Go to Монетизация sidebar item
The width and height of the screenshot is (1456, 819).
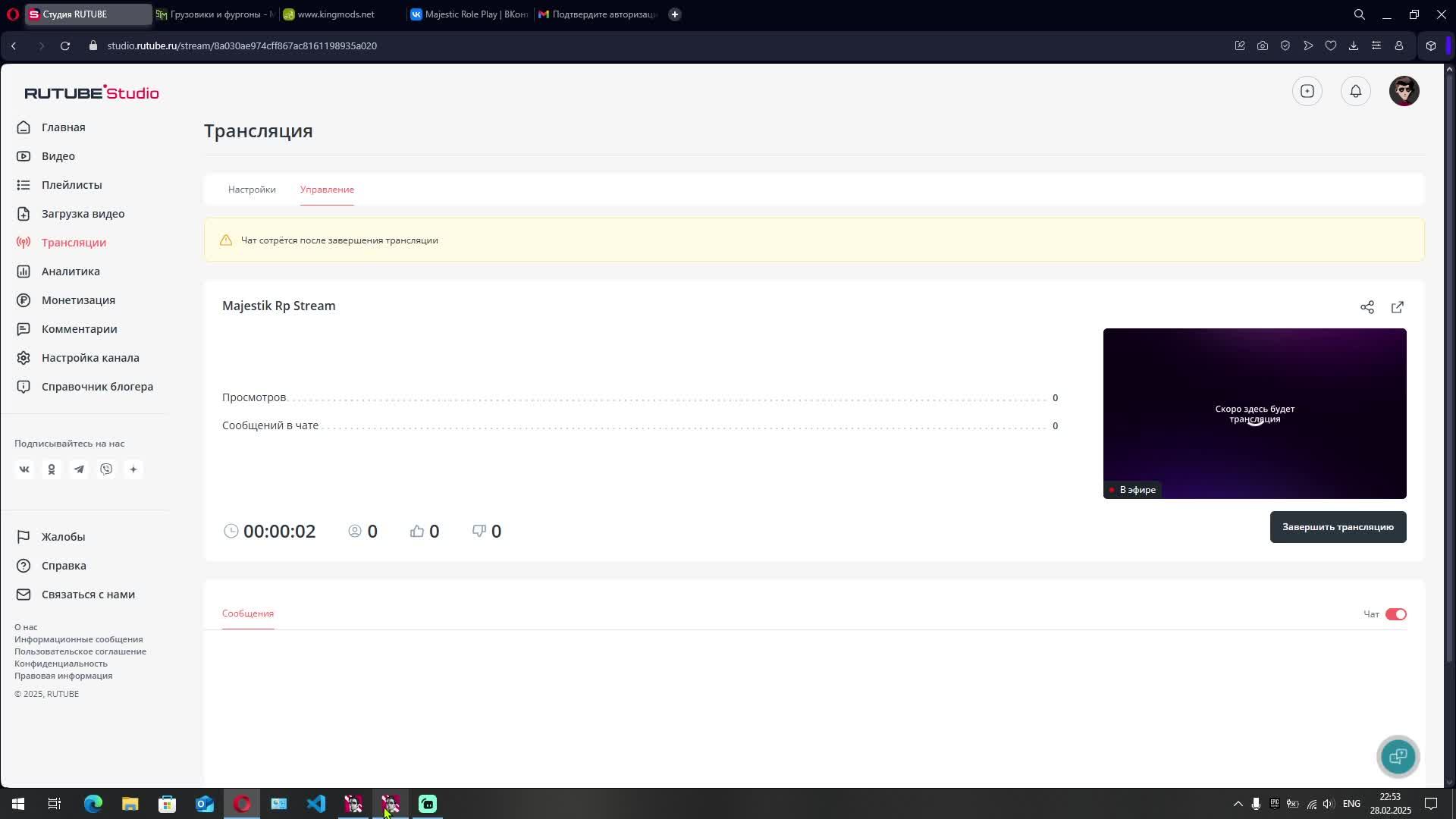click(78, 300)
